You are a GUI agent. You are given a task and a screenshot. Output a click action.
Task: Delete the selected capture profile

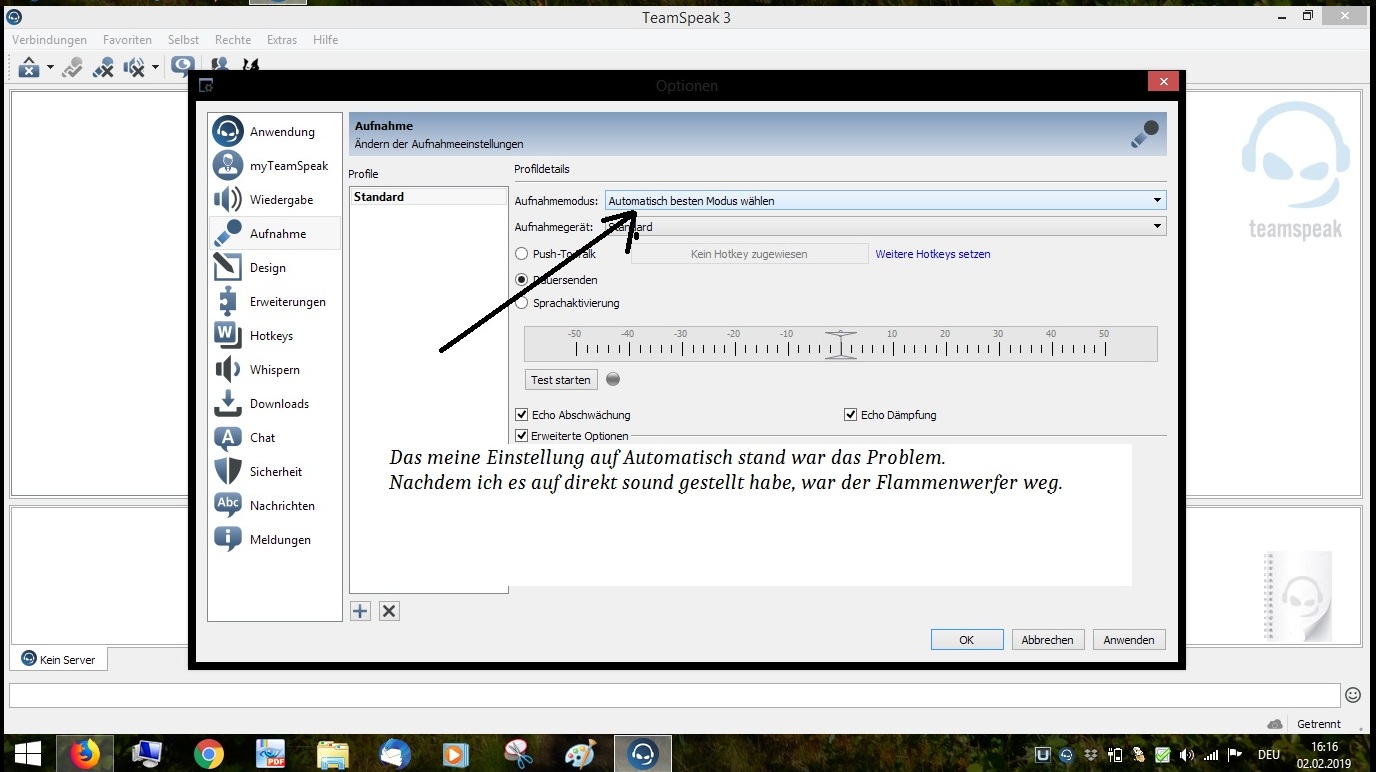390,611
